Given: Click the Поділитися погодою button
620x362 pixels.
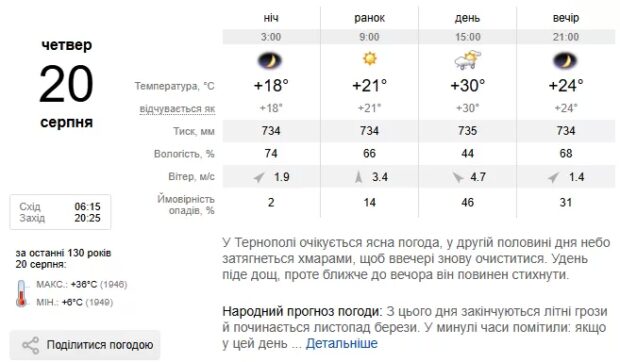Looking at the screenshot, I should coord(85,345).
